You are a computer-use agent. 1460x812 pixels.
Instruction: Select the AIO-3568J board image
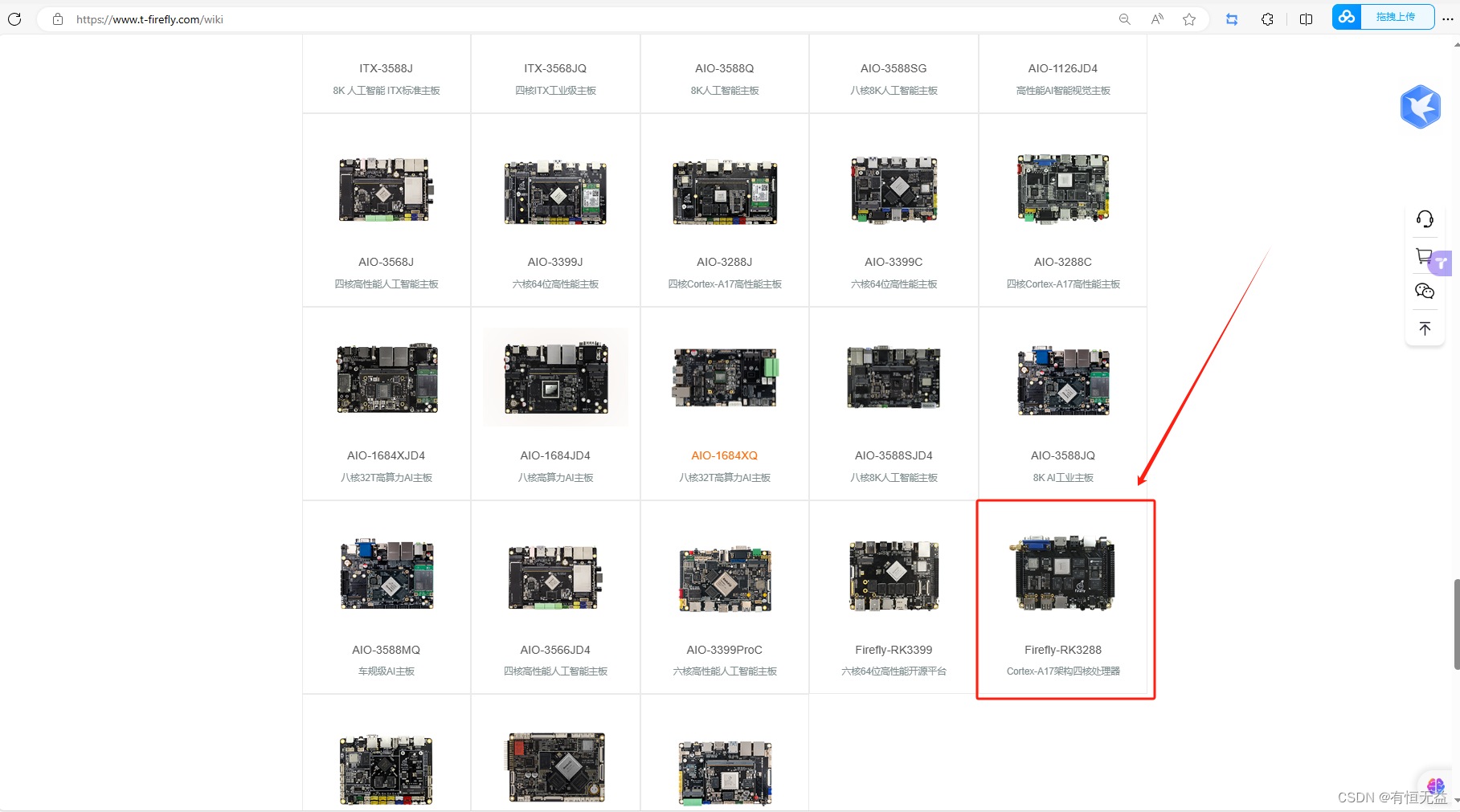386,190
